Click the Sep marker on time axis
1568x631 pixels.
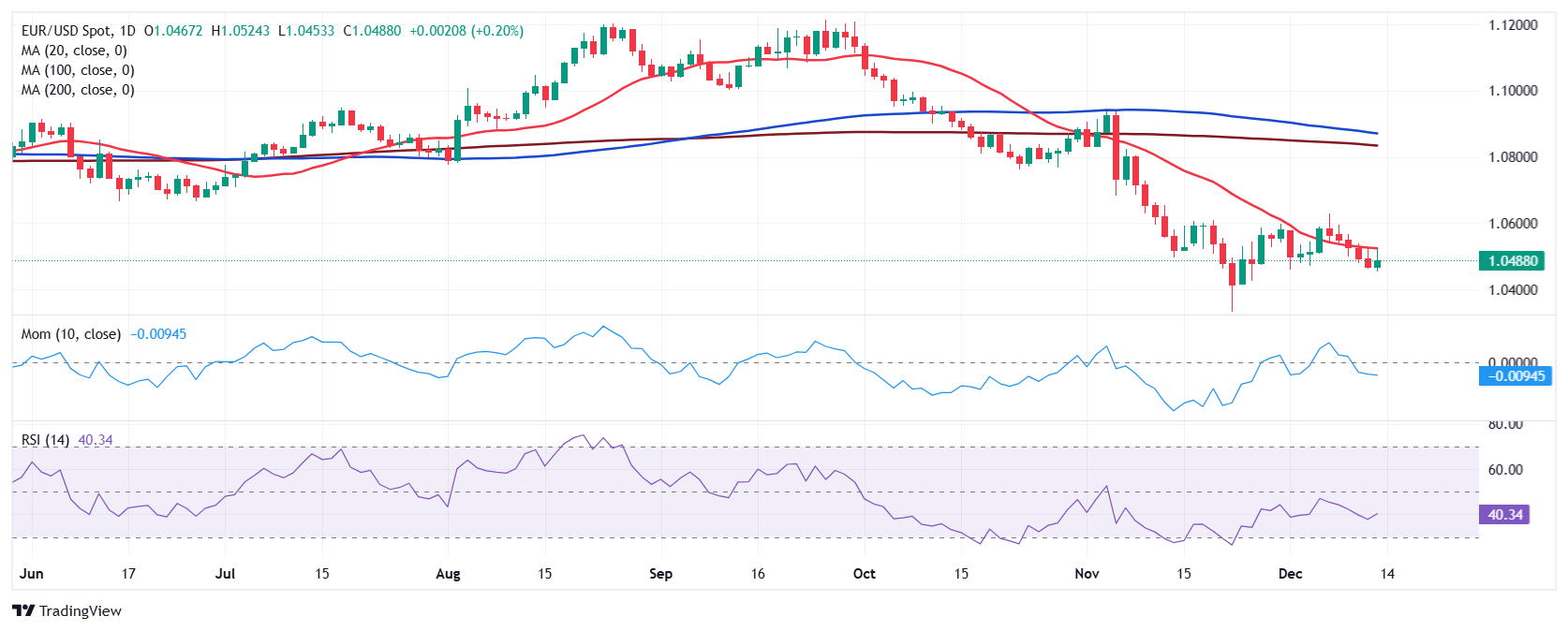(x=660, y=574)
